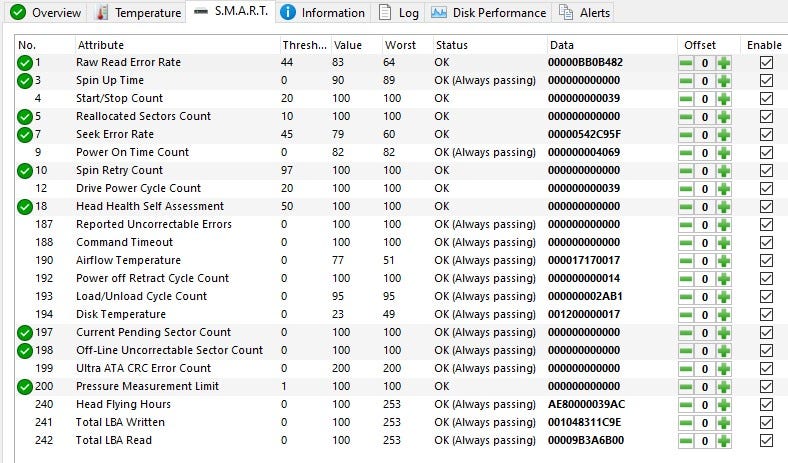788x463 pixels.
Task: Click green check icon next to Seek Error Rate
Action: click(x=25, y=134)
